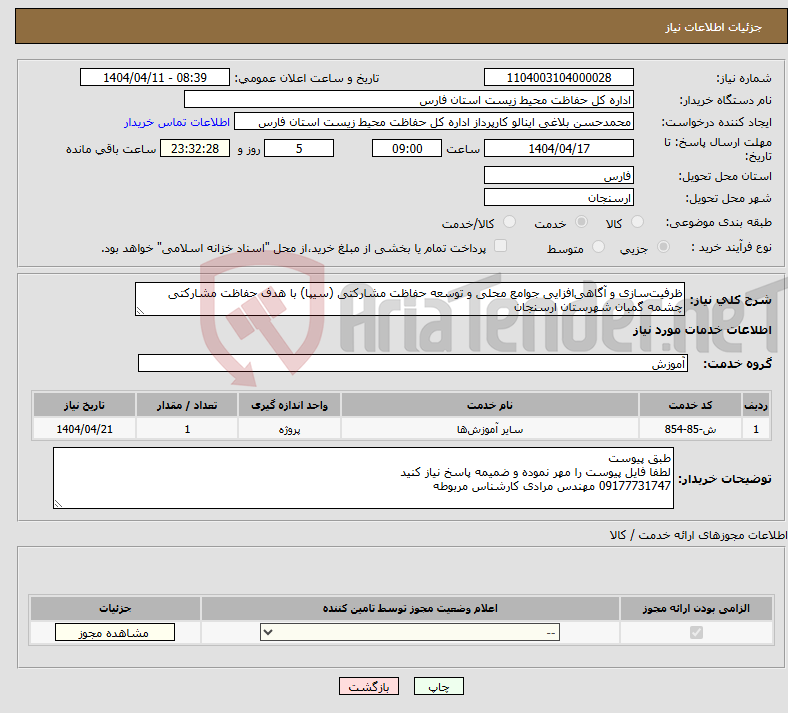Click the نام خدمت column header

(x=489, y=405)
